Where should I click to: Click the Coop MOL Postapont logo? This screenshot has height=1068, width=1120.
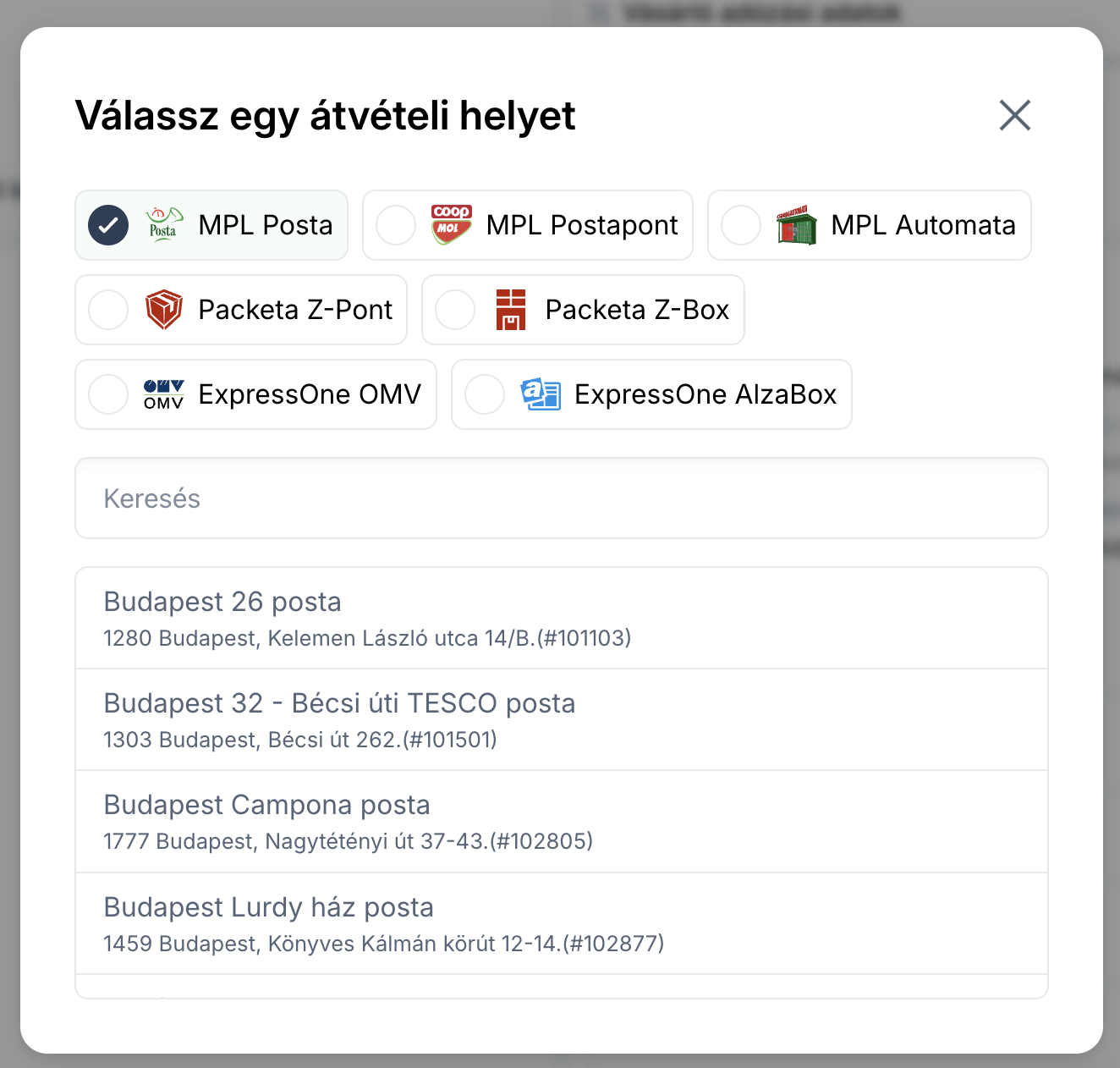[x=452, y=225]
